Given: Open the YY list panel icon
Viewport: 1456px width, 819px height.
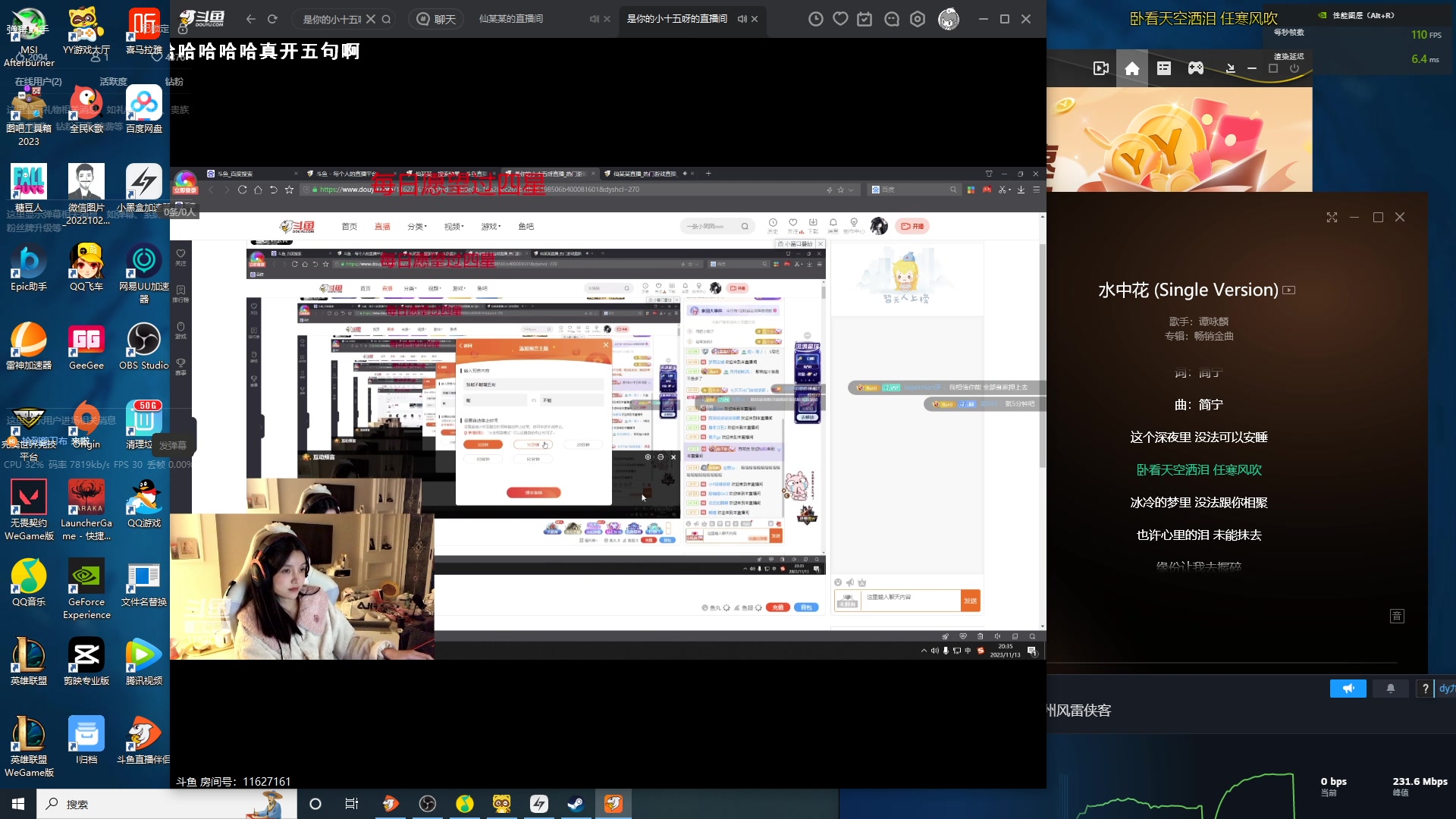Looking at the screenshot, I should pyautogui.click(x=1164, y=68).
